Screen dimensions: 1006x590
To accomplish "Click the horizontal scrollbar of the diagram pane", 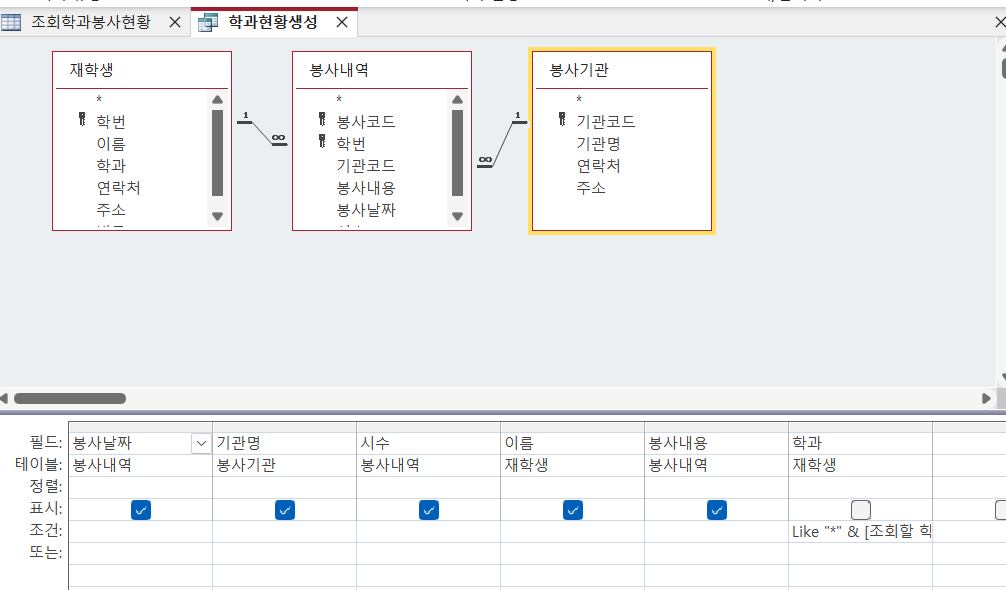I will click(x=70, y=398).
